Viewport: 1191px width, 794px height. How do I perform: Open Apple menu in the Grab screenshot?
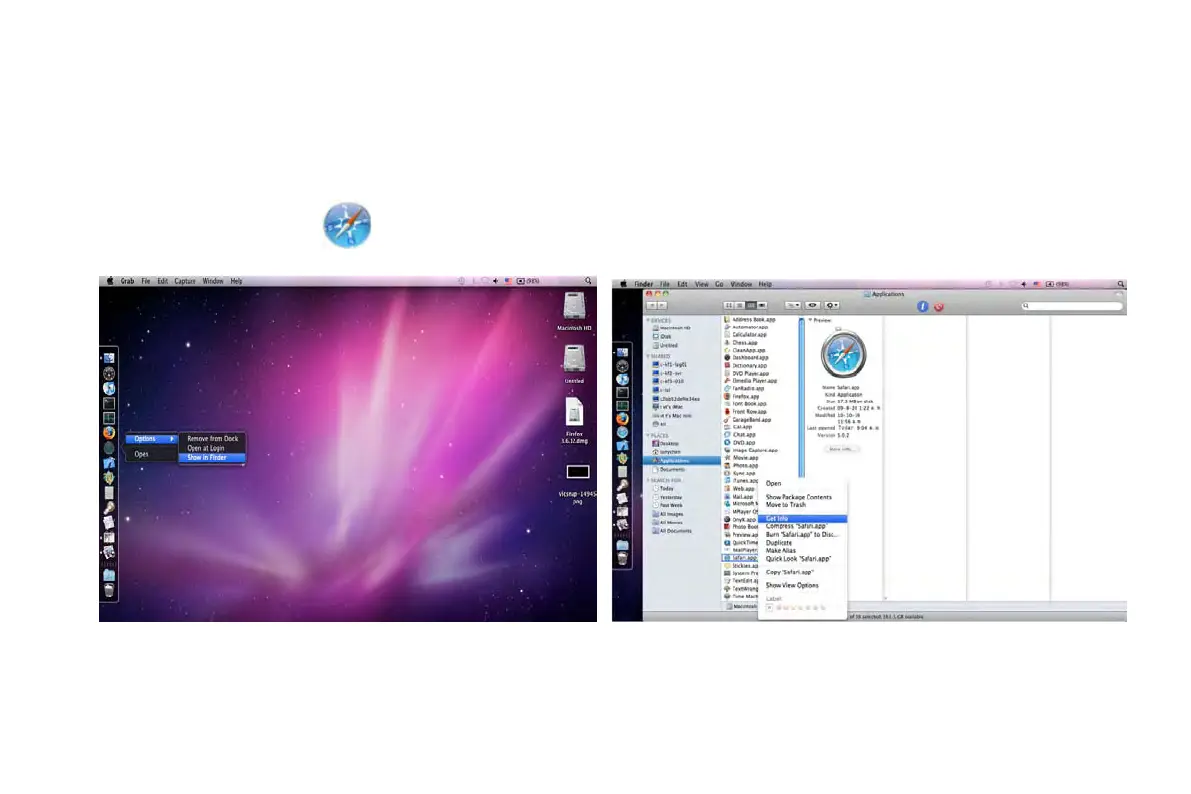coord(109,281)
